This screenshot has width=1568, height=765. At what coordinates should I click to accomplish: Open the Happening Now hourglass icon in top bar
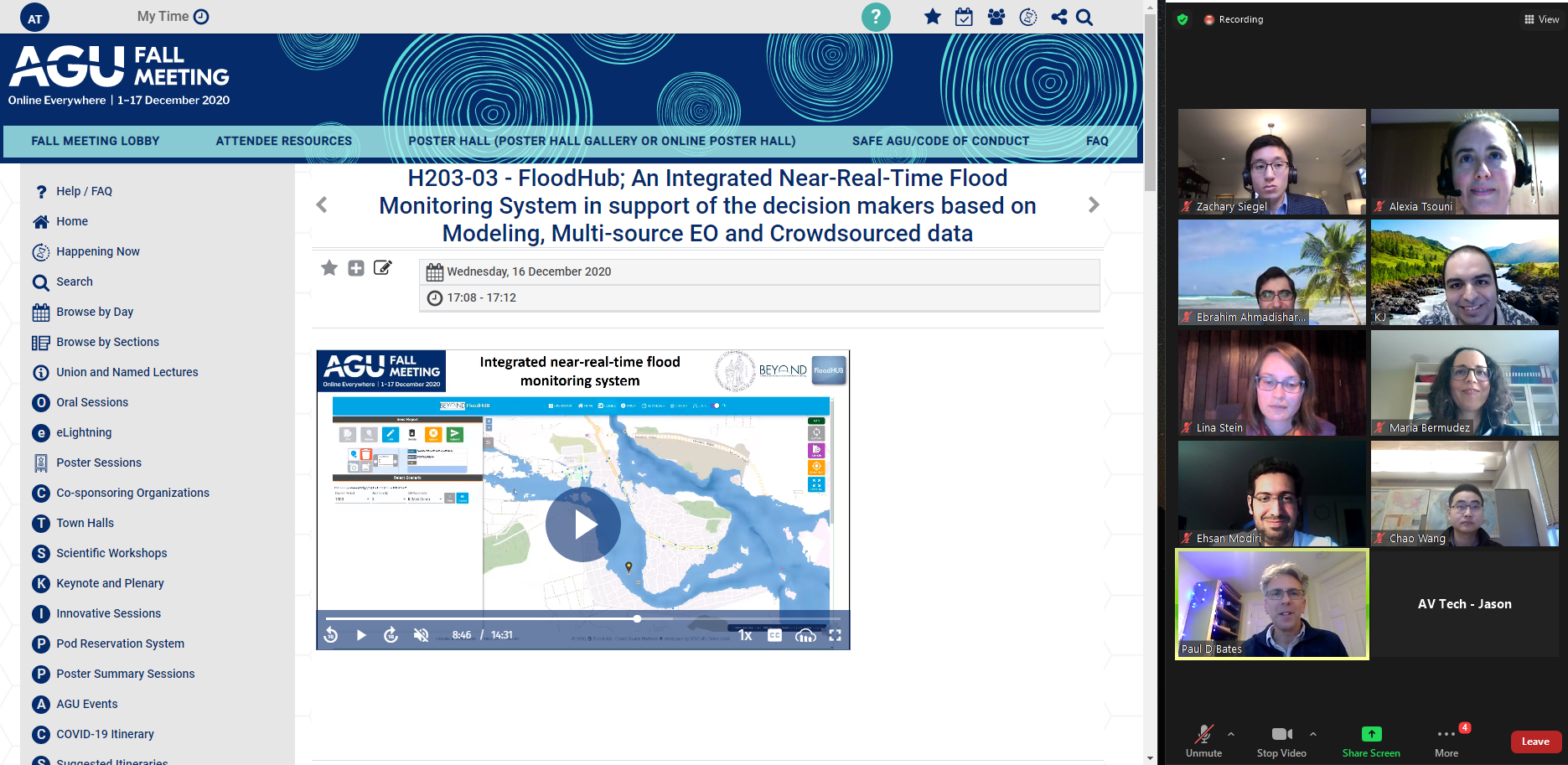(1028, 17)
